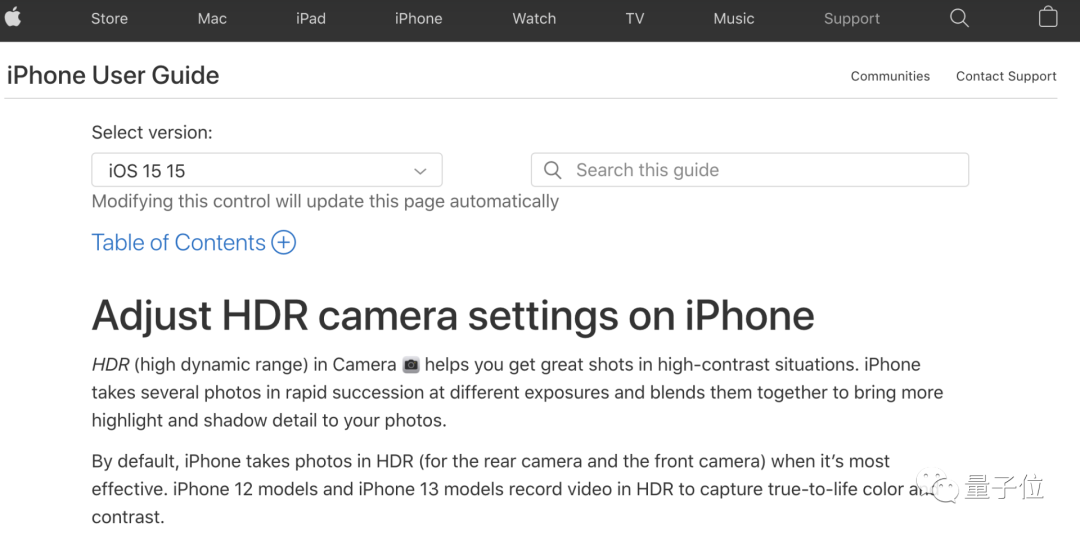Click the inline Camera app icon
Viewport: 1080px width, 535px height.
[411, 365]
